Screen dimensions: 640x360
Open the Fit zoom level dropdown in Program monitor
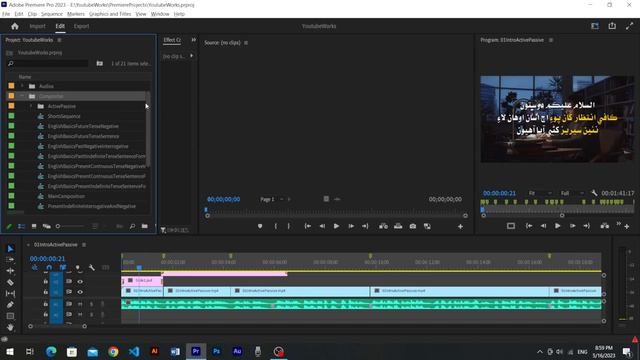pyautogui.click(x=540, y=193)
